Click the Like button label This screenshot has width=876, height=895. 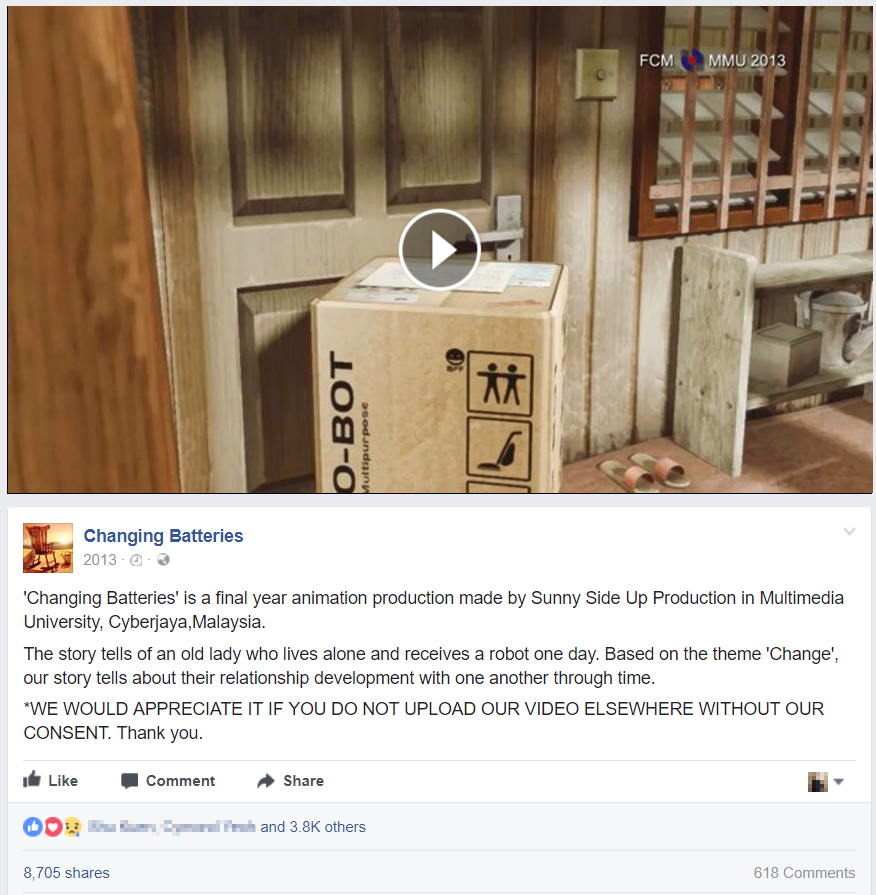click(x=63, y=781)
